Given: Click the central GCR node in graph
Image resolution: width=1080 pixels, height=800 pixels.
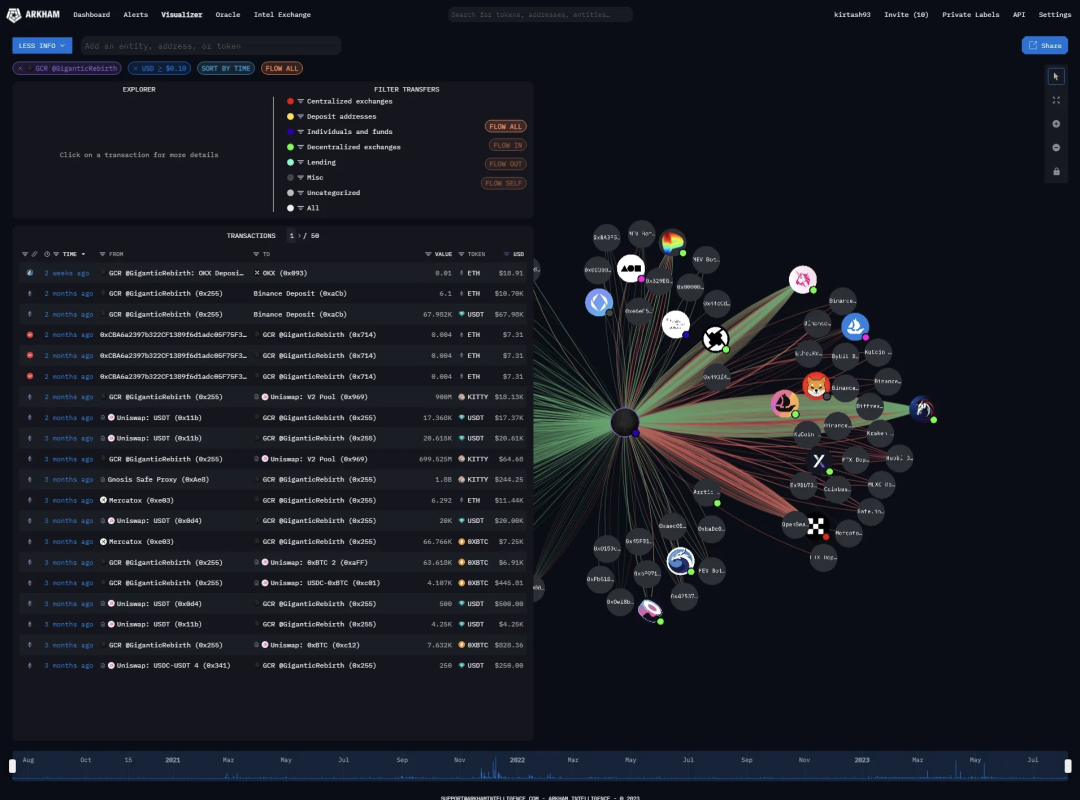Looking at the screenshot, I should tap(625, 423).
